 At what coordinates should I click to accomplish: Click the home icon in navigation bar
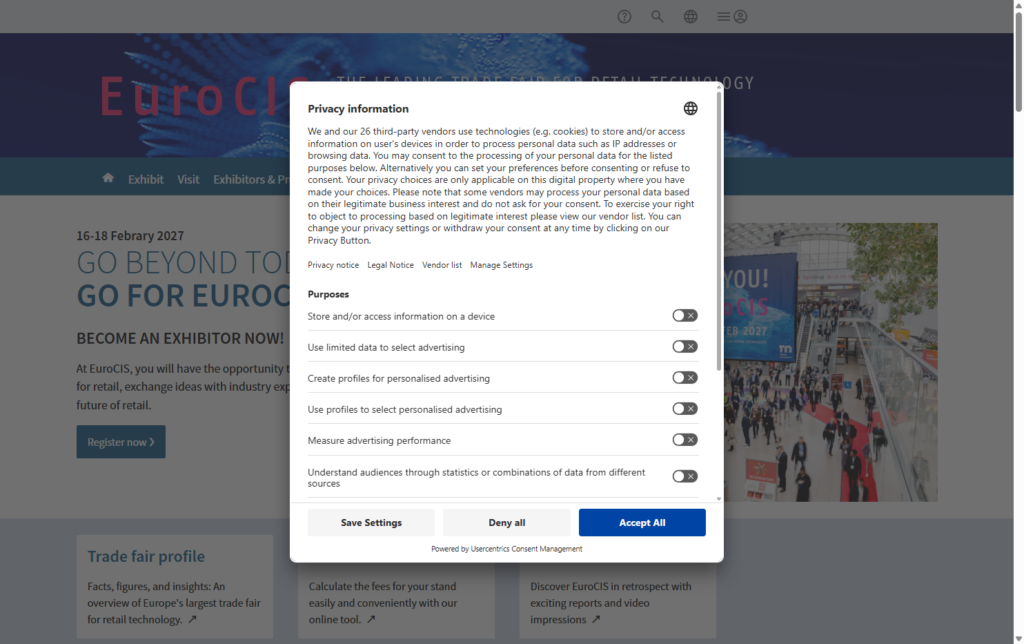[108, 178]
